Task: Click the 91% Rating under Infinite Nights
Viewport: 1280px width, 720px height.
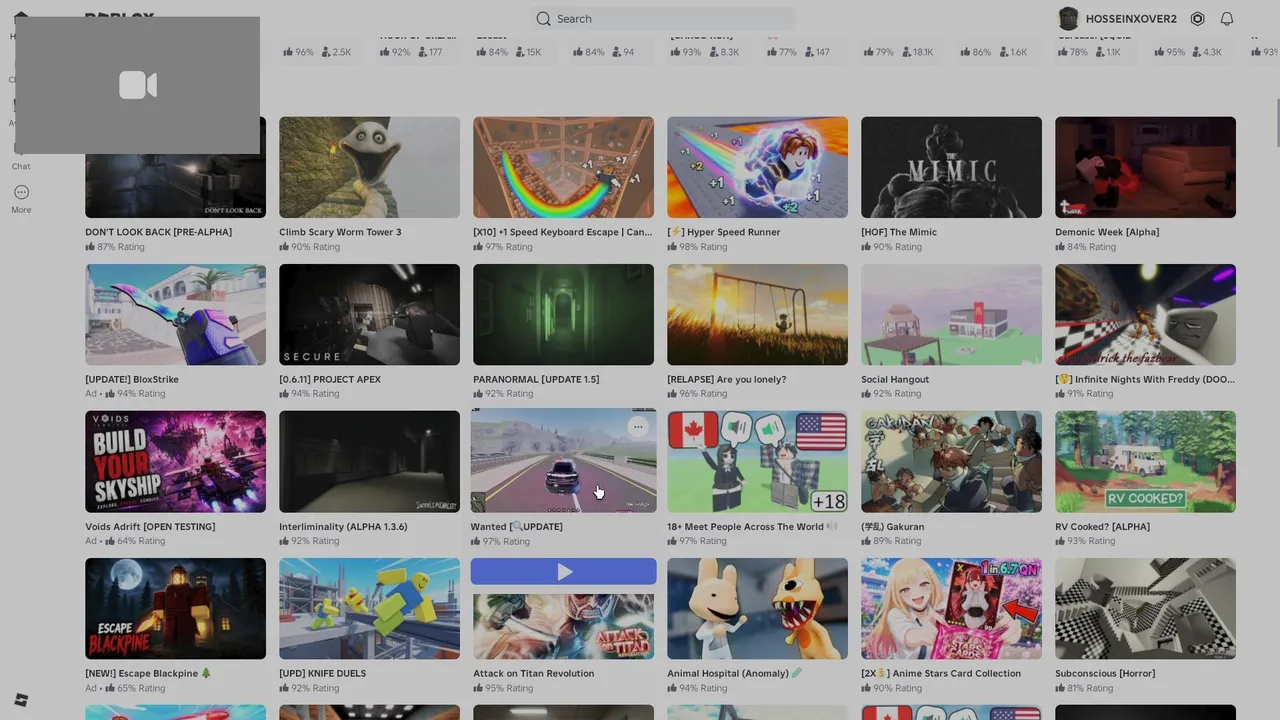Action: click(x=1084, y=394)
